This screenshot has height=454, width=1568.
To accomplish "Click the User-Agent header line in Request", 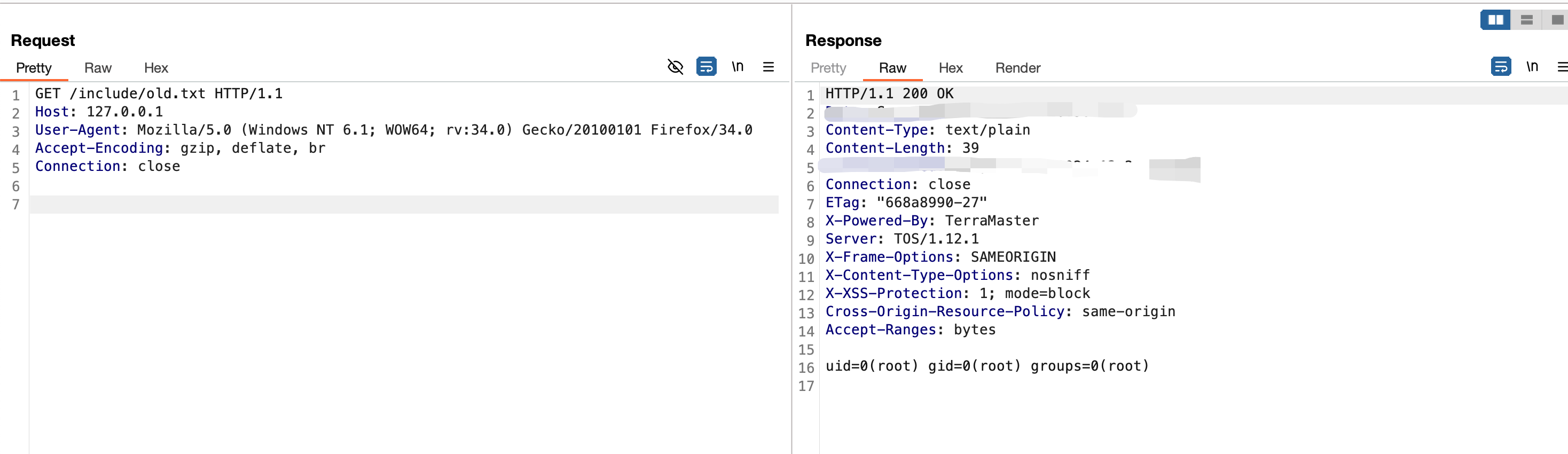I will (x=393, y=130).
